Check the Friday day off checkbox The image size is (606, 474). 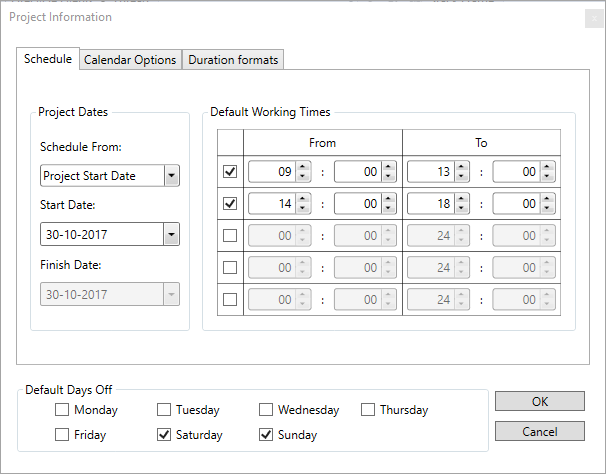pyautogui.click(x=62, y=435)
